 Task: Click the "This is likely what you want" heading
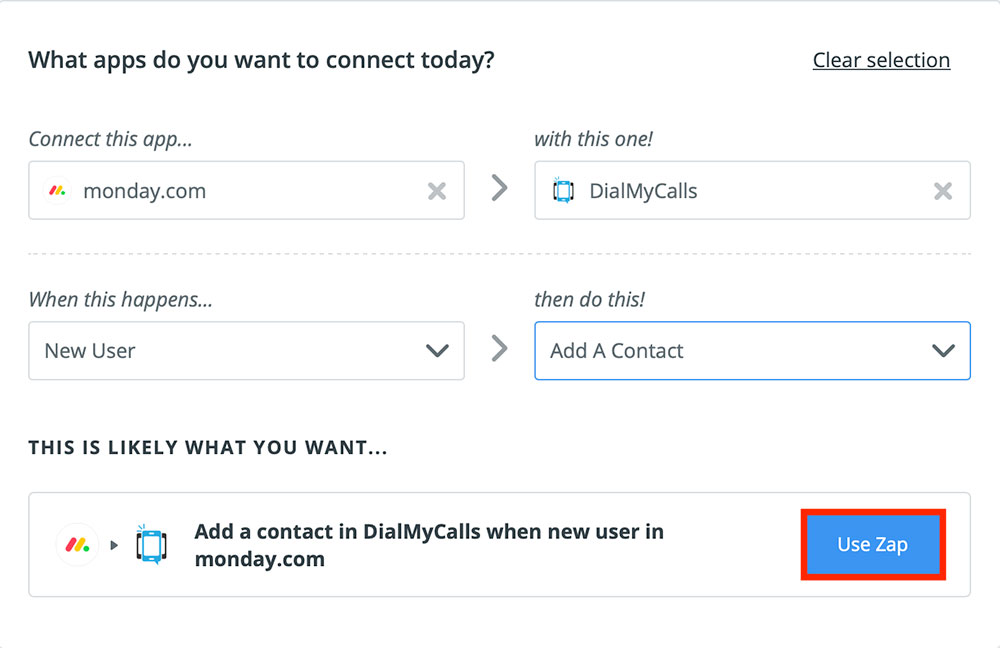pyautogui.click(x=208, y=448)
